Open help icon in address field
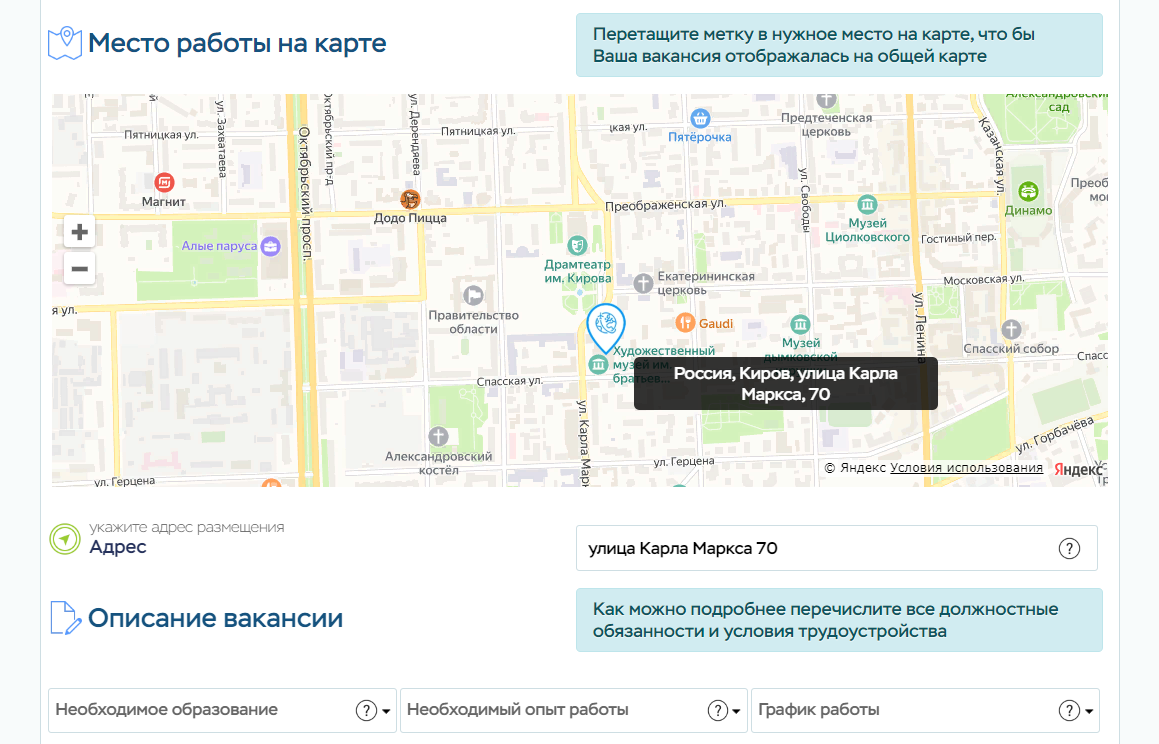1159x744 pixels. pos(1069,548)
